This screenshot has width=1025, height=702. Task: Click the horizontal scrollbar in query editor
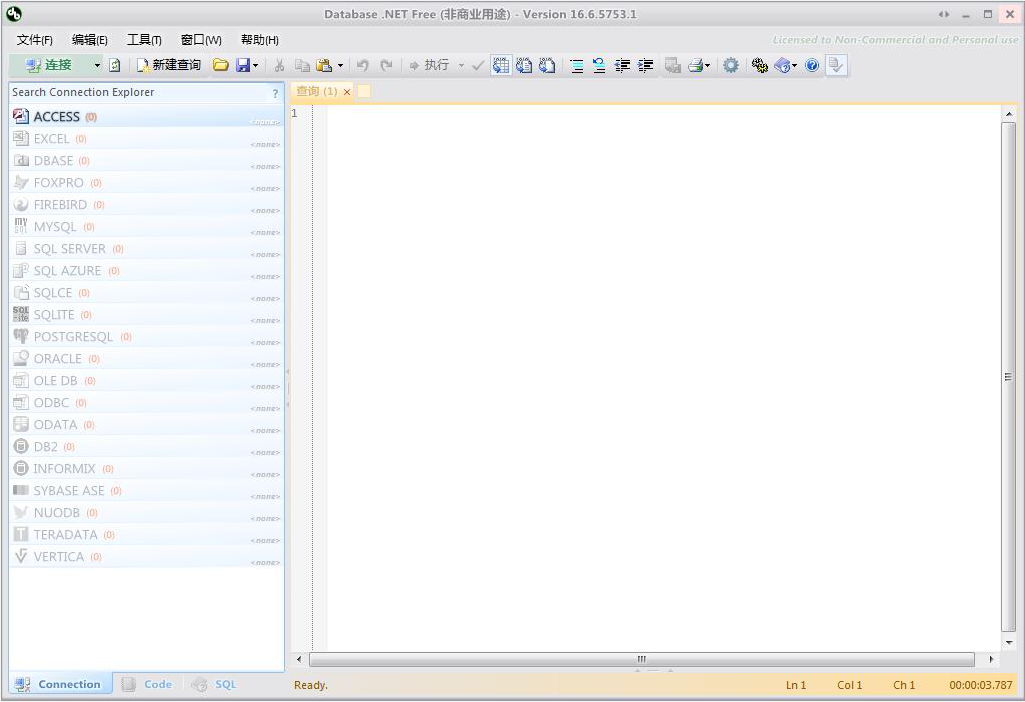(x=640, y=660)
